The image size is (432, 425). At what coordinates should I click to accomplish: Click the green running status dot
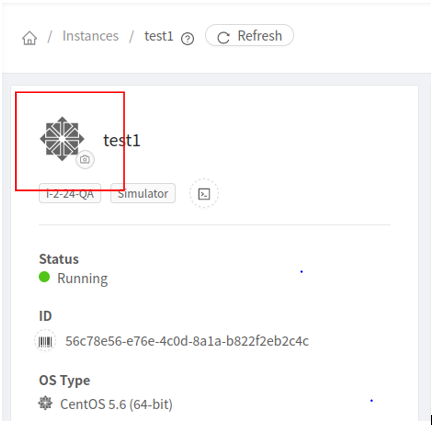[x=44, y=277]
